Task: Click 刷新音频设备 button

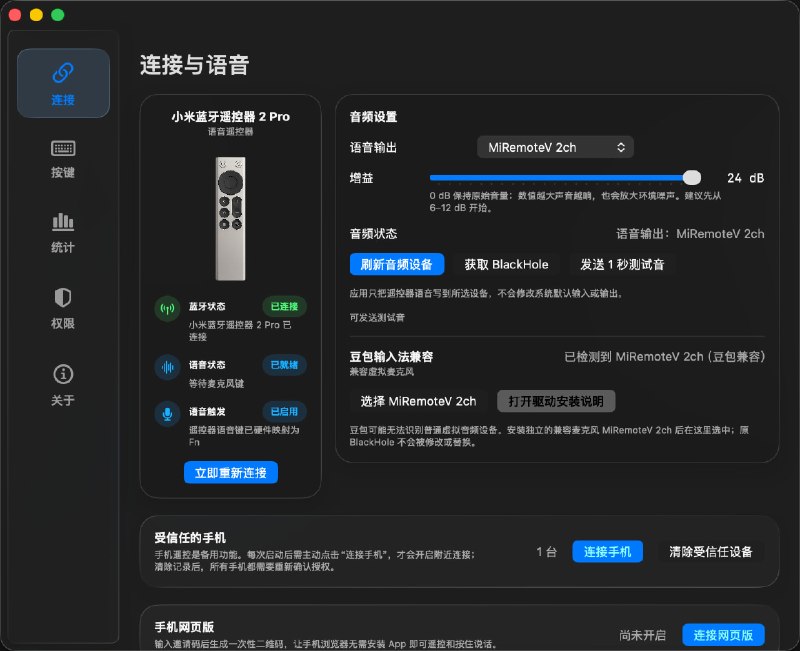Action: tap(396, 264)
